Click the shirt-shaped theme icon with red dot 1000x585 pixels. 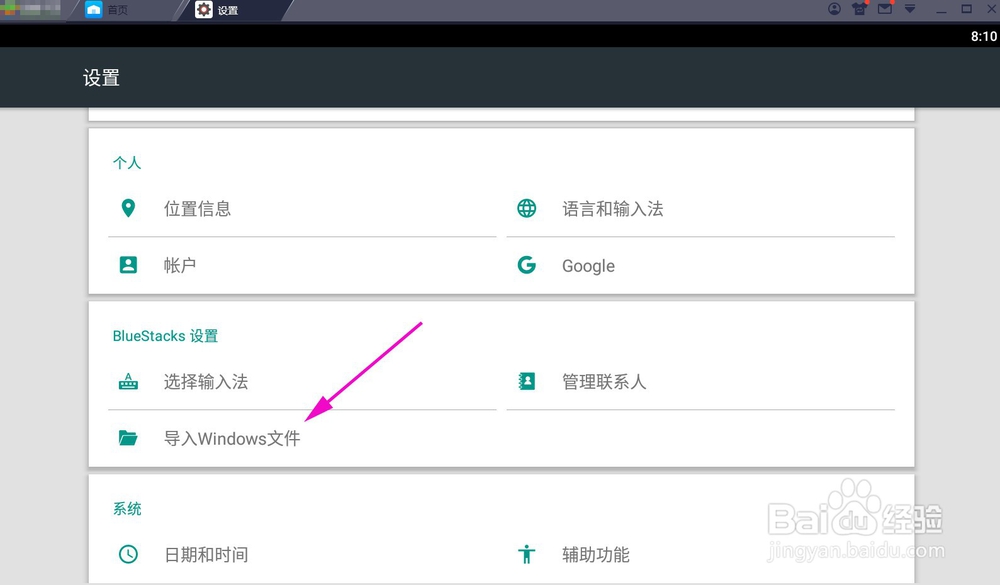859,8
